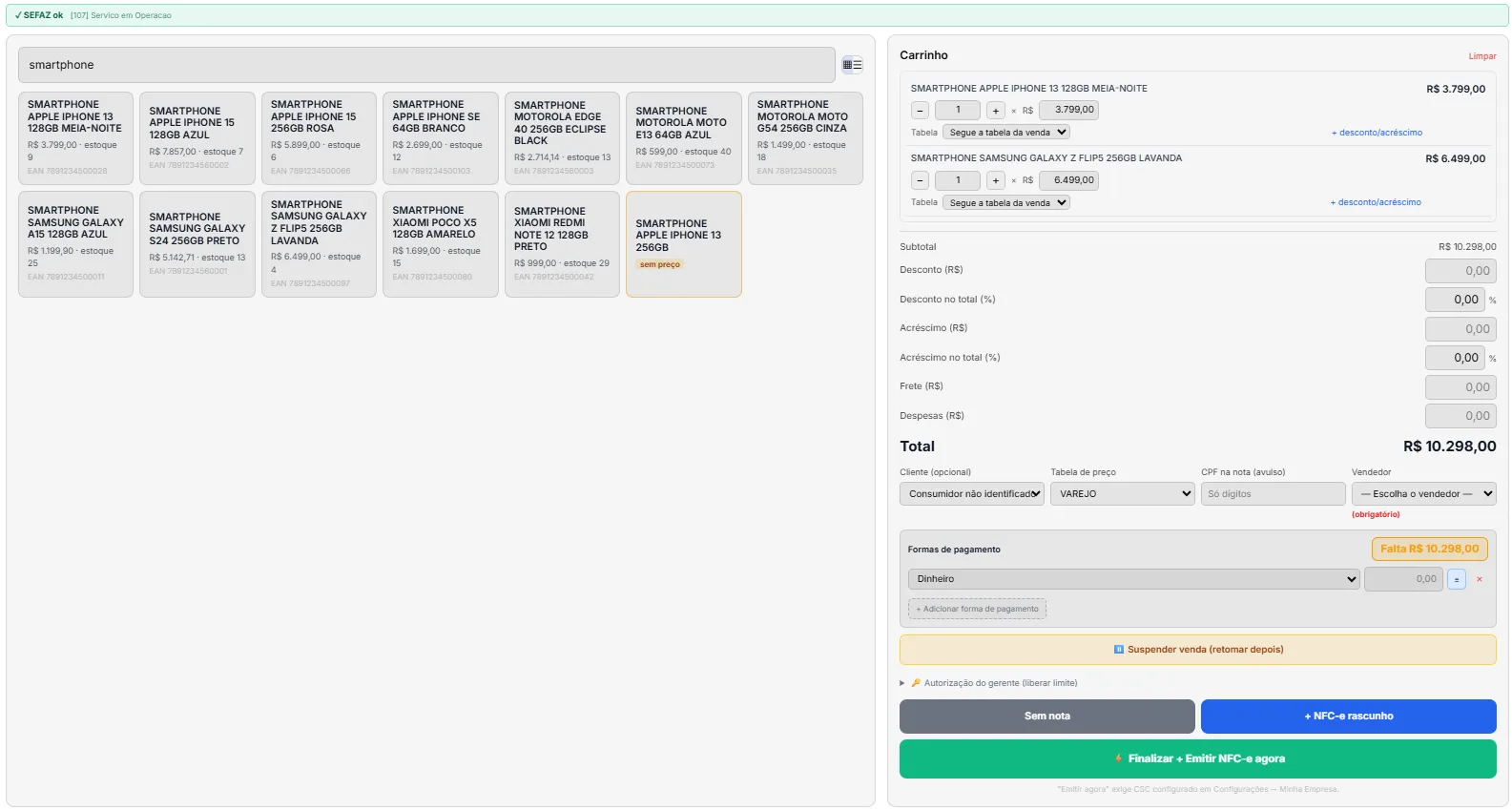Click the iPhone 13 quantity field in cart
The height and width of the screenshot is (810, 1512).
pyautogui.click(x=957, y=111)
